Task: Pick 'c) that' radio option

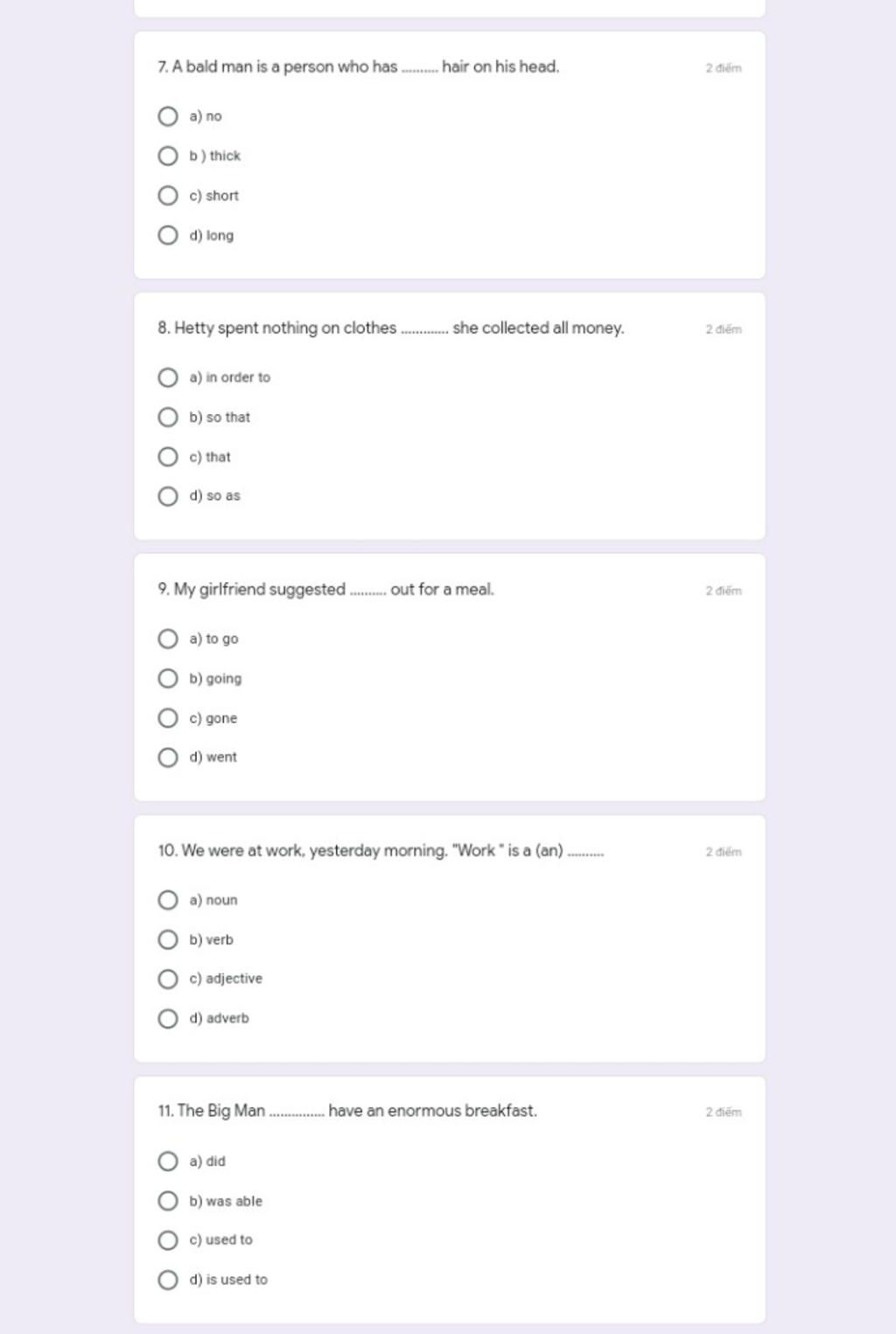Action: (x=168, y=456)
